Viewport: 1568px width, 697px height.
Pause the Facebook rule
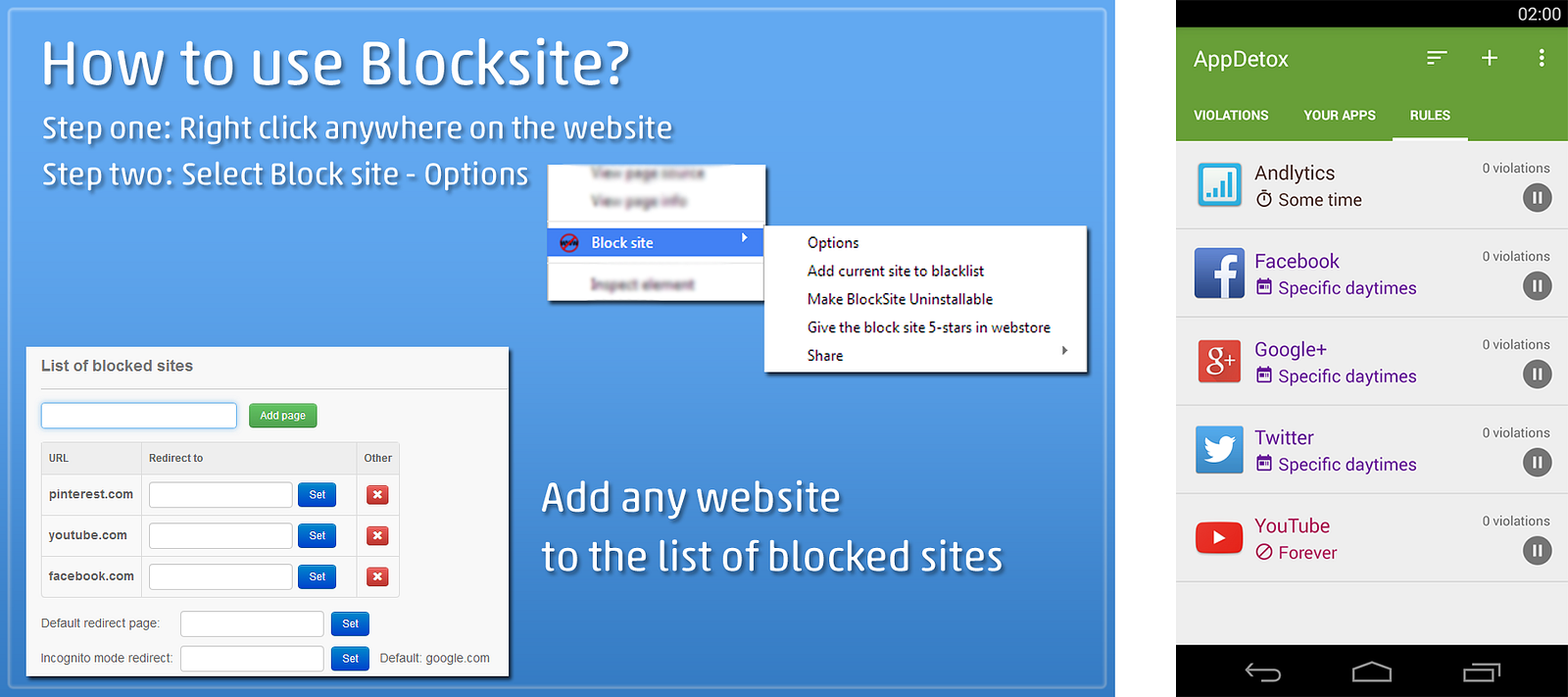point(1538,286)
